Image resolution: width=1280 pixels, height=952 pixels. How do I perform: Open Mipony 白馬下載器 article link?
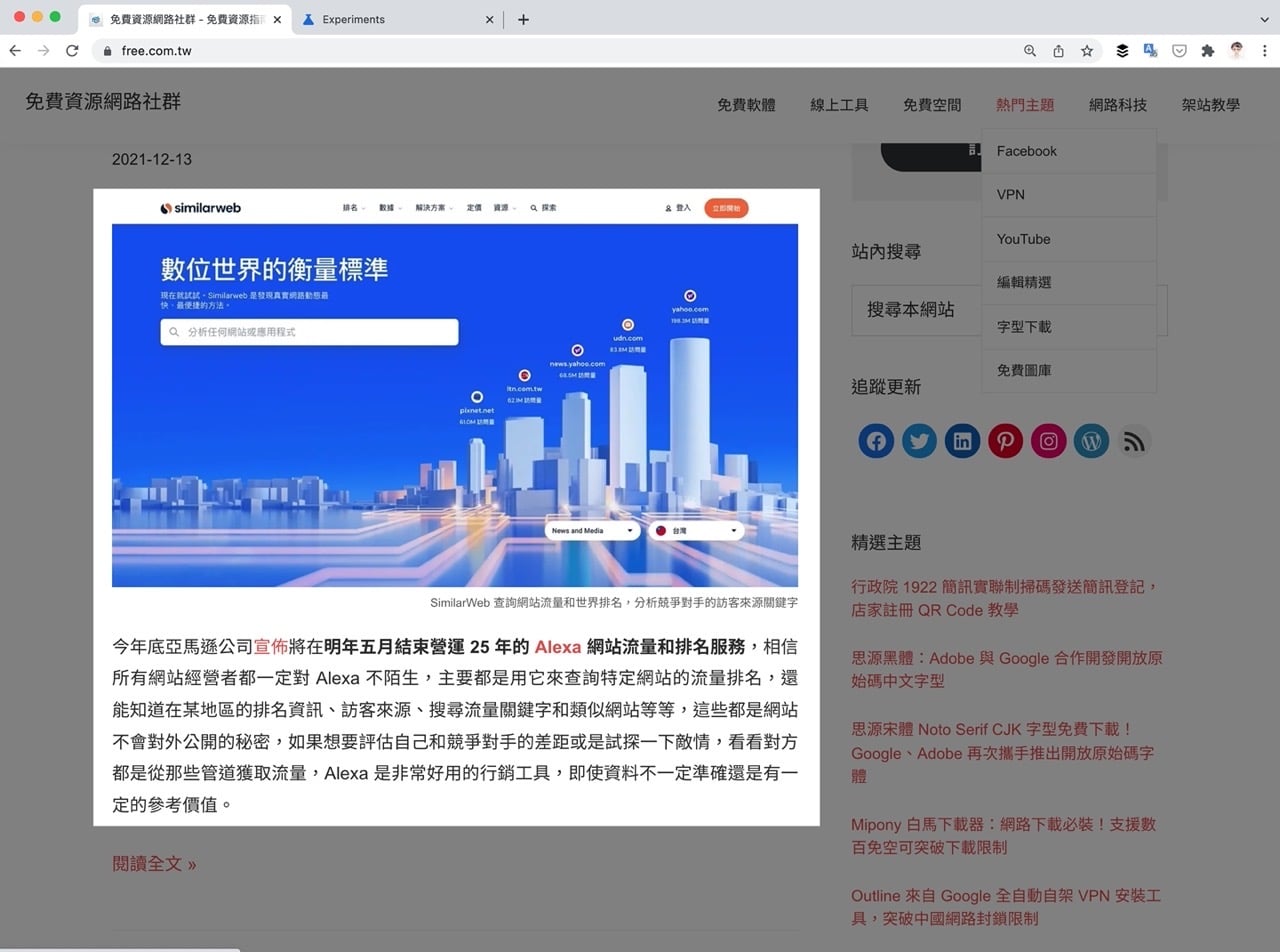point(1003,835)
